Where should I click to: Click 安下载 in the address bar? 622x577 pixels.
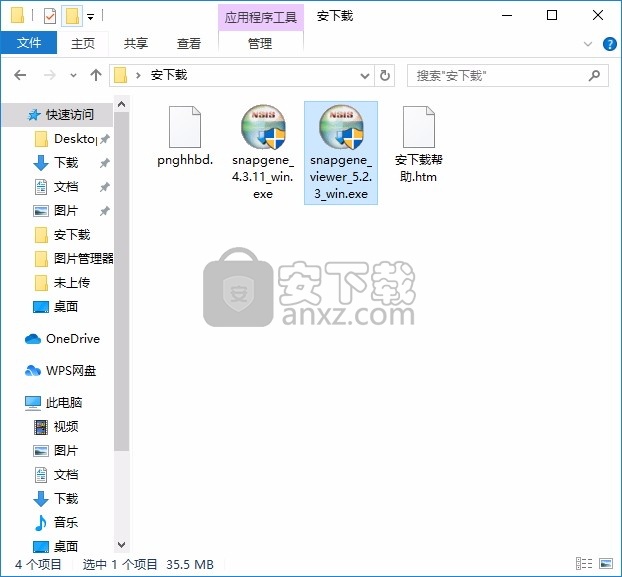tap(169, 75)
